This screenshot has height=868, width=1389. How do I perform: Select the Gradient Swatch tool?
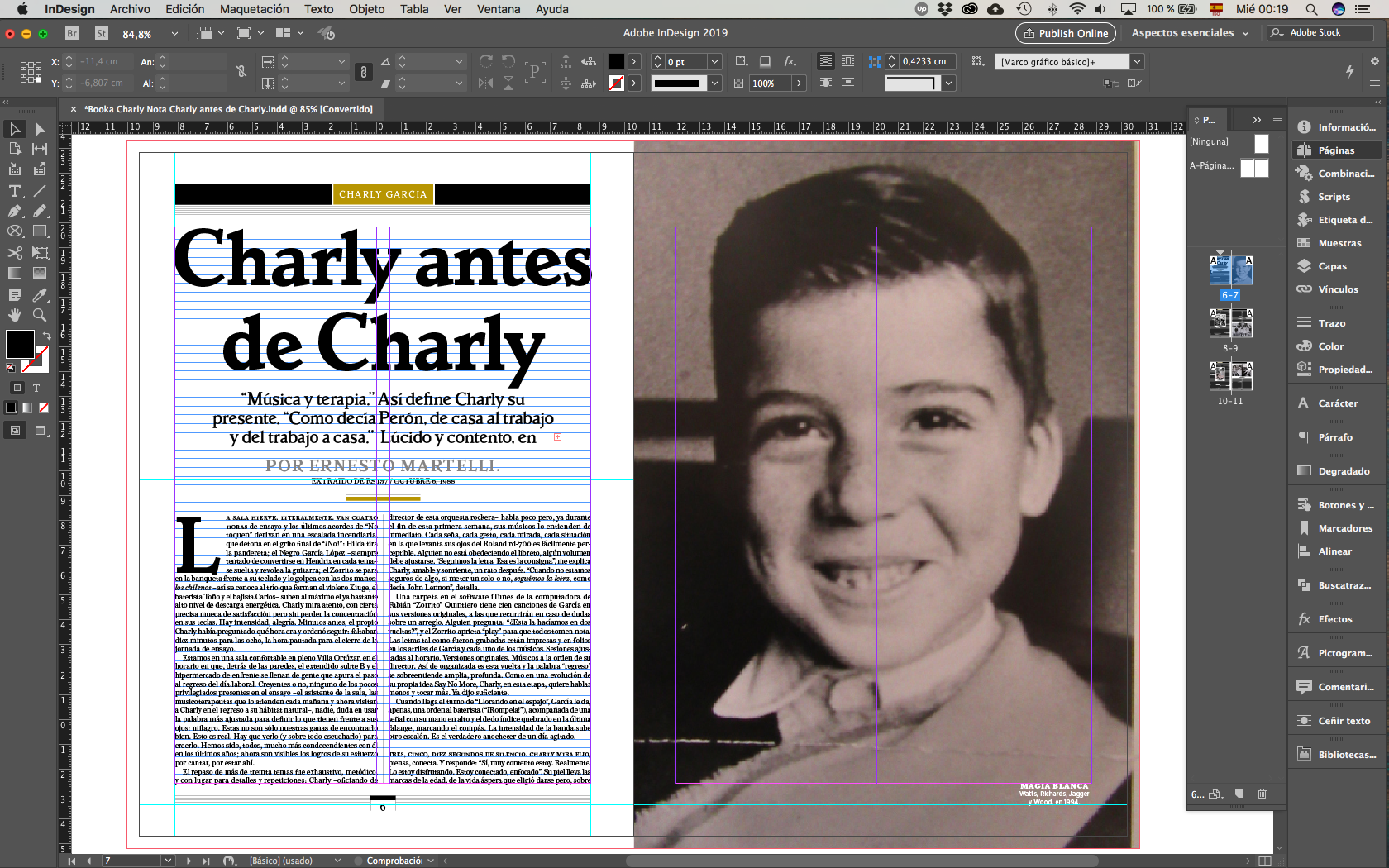[15, 273]
